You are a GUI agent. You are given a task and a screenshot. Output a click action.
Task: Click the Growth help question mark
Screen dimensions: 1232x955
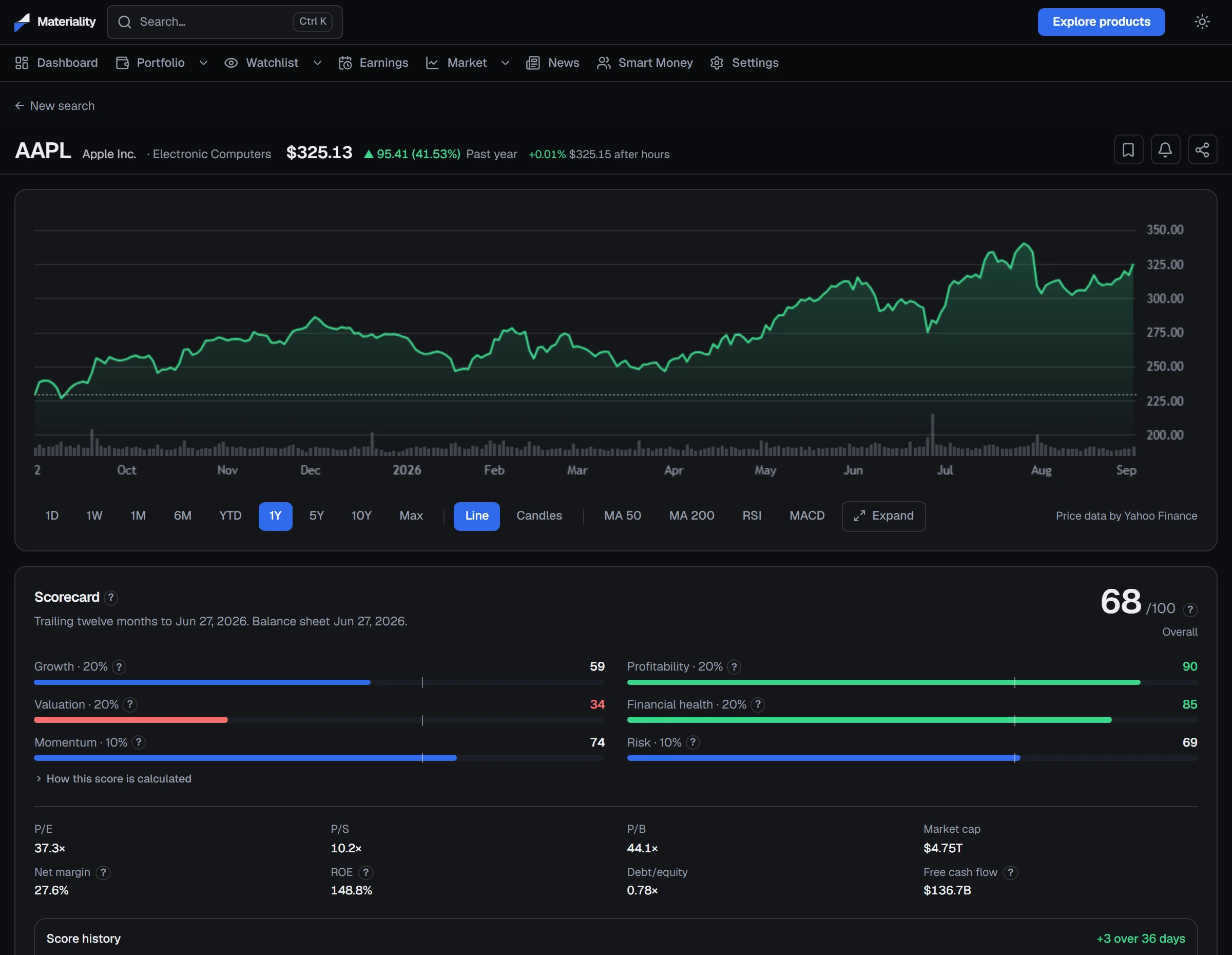[119, 667]
